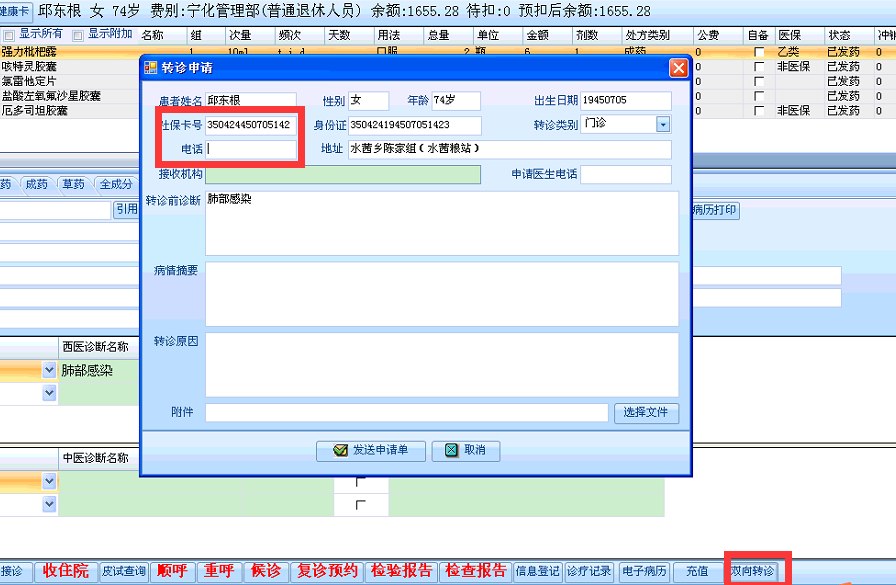Click the 病历打印 button
This screenshot has width=896, height=585.
[x=715, y=210]
